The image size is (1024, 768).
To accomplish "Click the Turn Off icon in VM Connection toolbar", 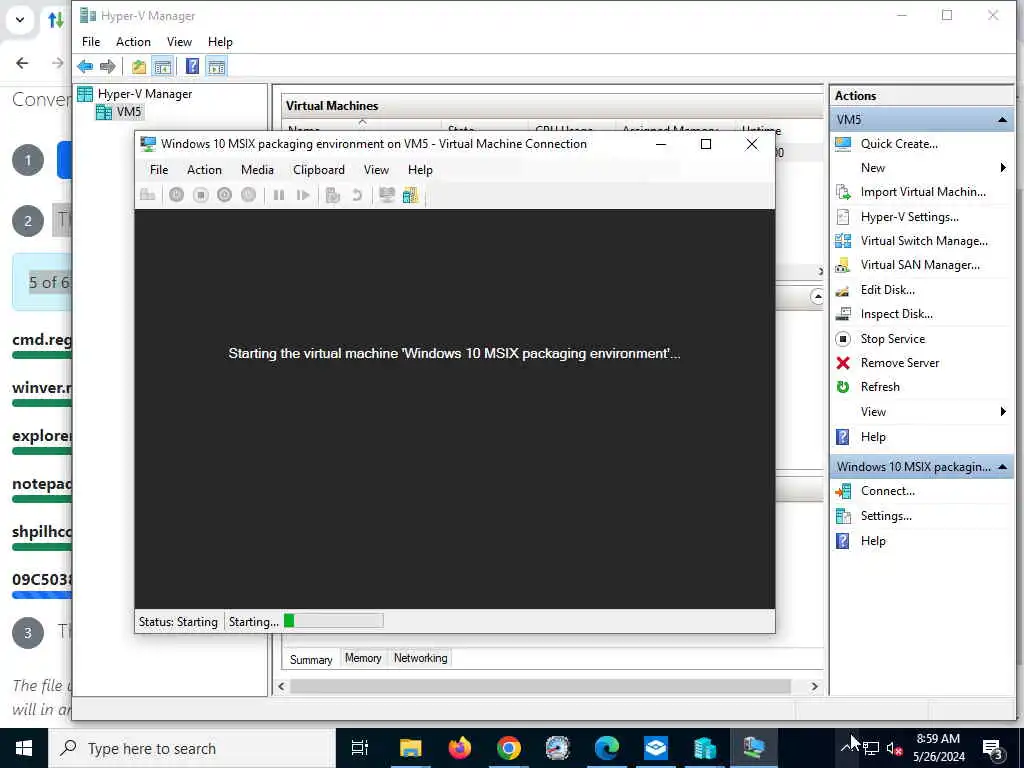I will [x=200, y=195].
